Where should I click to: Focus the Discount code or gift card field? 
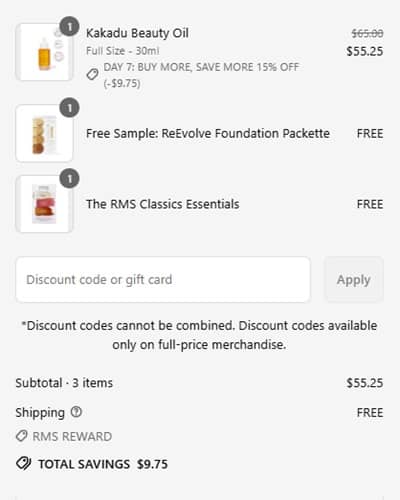(x=163, y=280)
